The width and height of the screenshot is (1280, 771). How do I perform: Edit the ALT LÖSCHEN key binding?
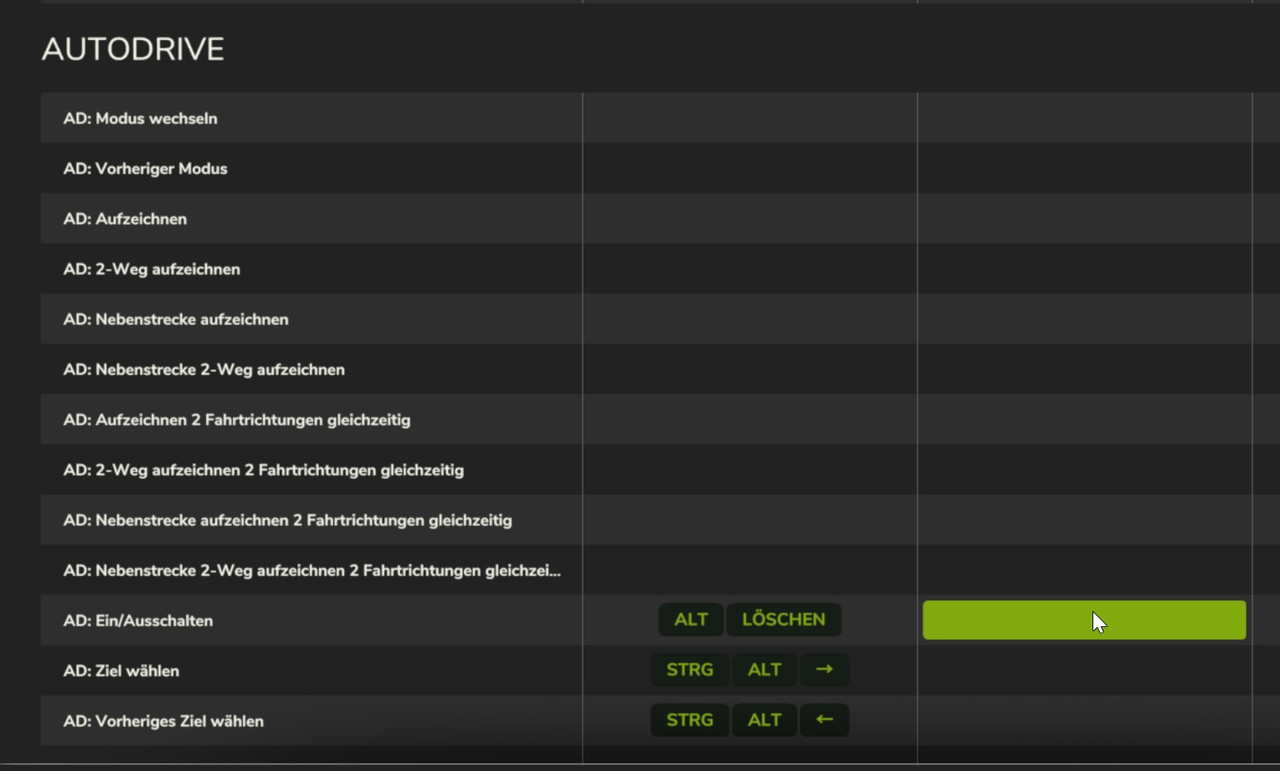[x=750, y=620]
